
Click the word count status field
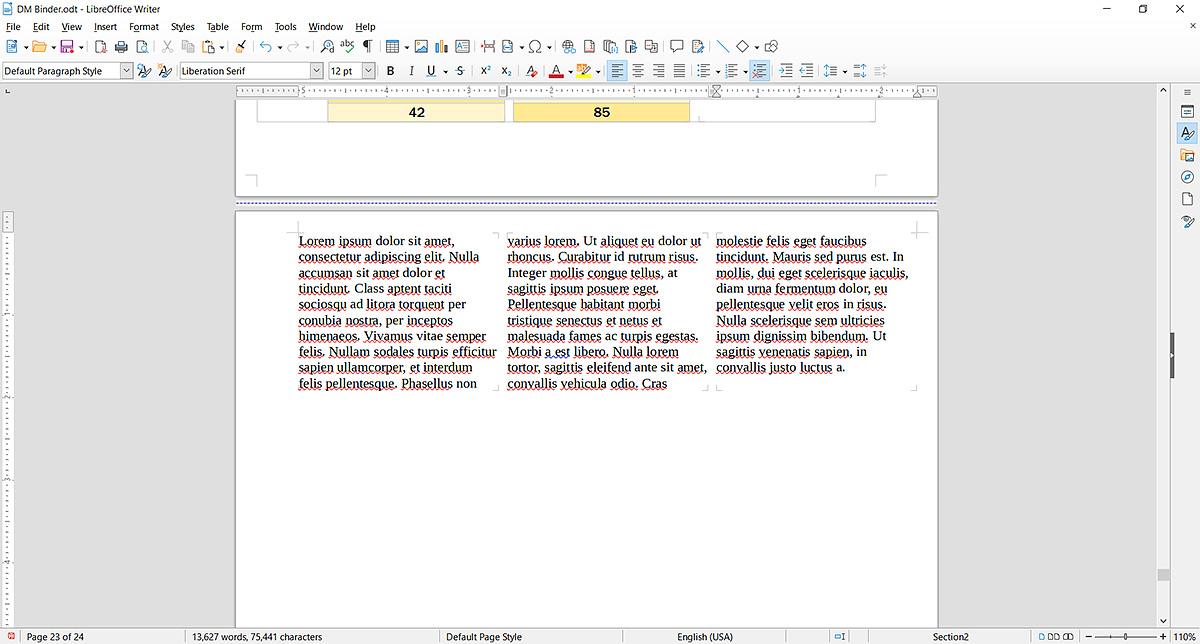pyautogui.click(x=257, y=636)
